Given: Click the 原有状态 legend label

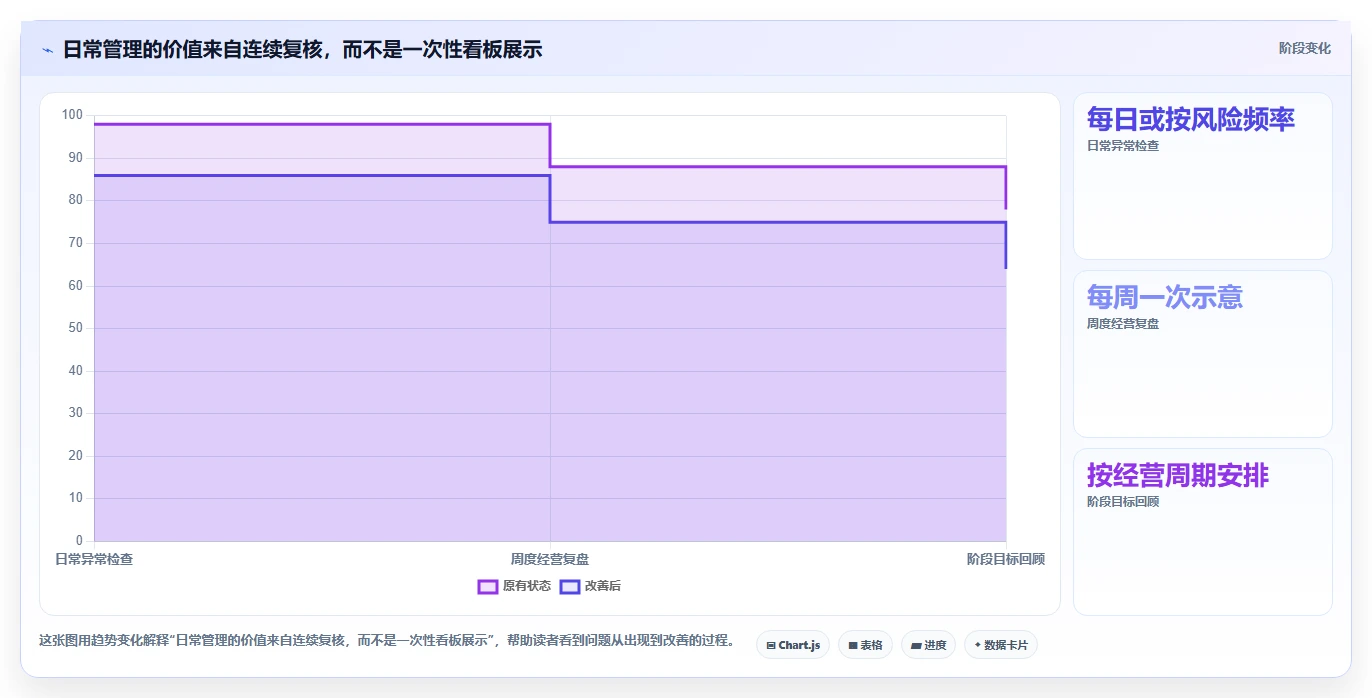Looking at the screenshot, I should (527, 586).
